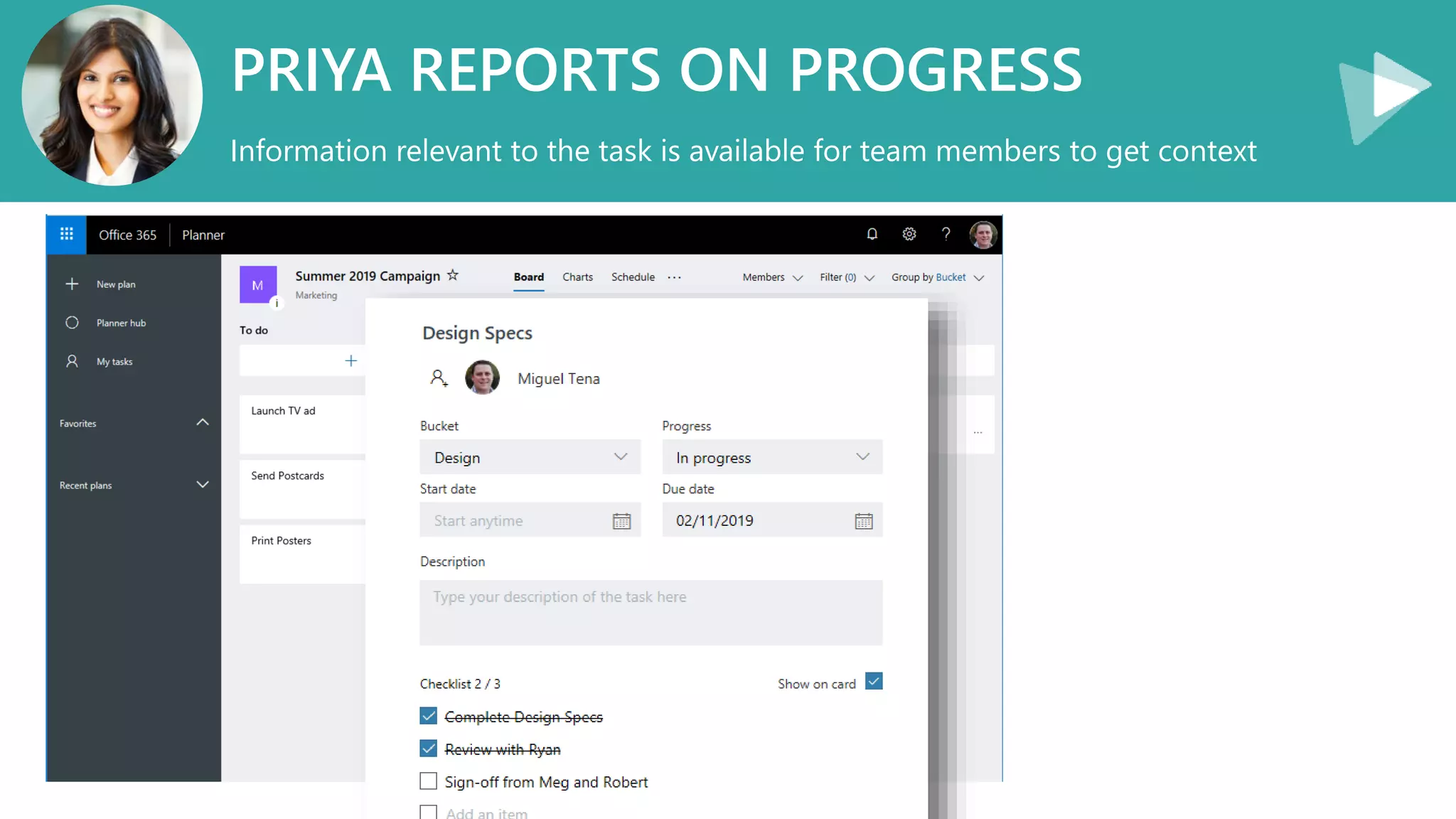Open the settings gear in the header
This screenshot has width=1456, height=819.
tap(909, 234)
